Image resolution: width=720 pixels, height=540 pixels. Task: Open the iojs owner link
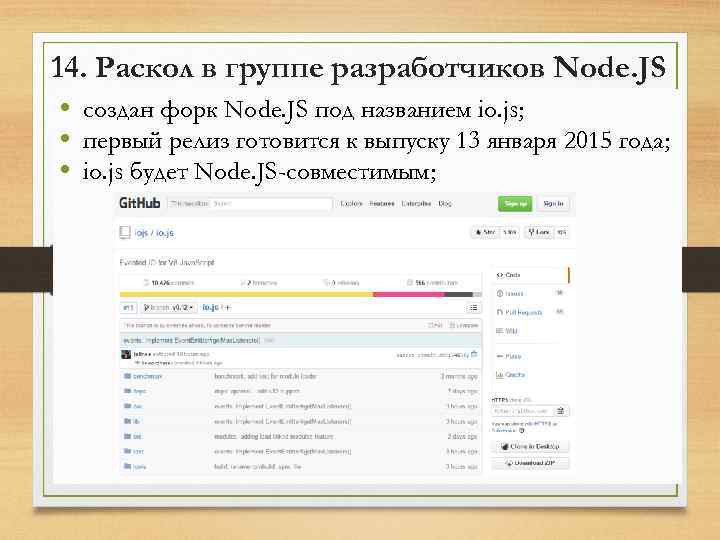(141, 233)
